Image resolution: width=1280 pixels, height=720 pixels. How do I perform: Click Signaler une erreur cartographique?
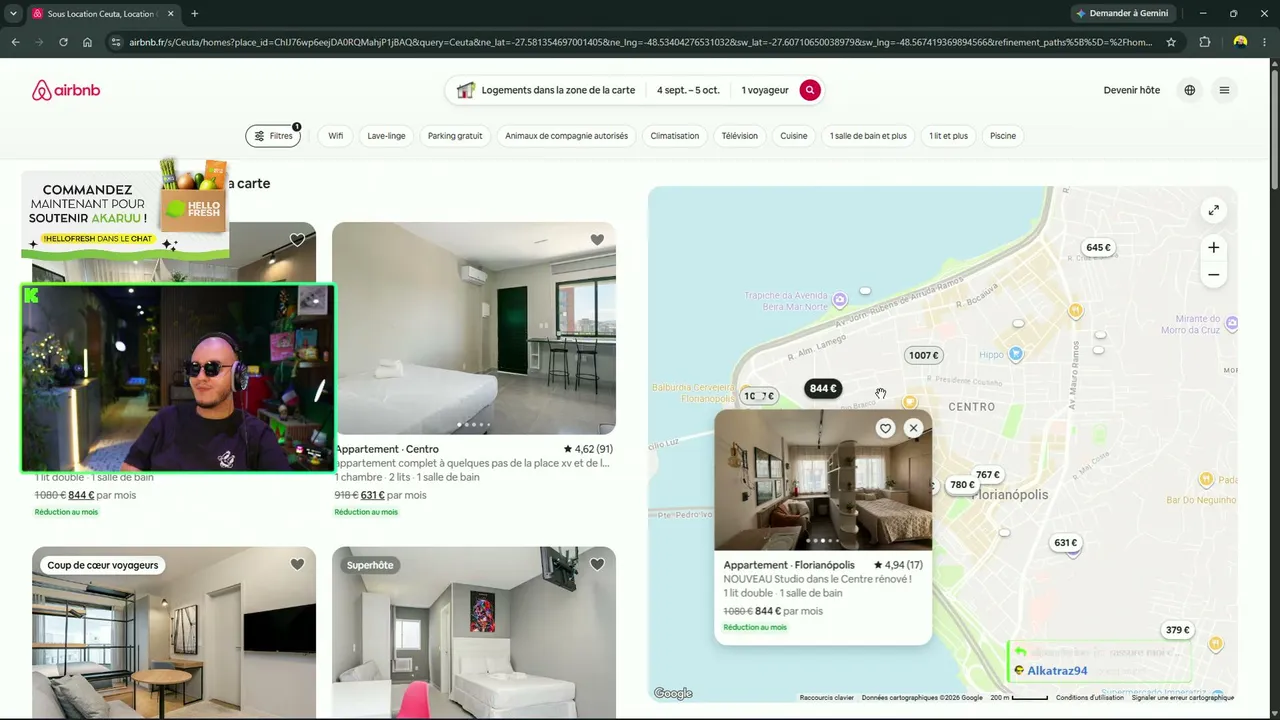point(1183,698)
